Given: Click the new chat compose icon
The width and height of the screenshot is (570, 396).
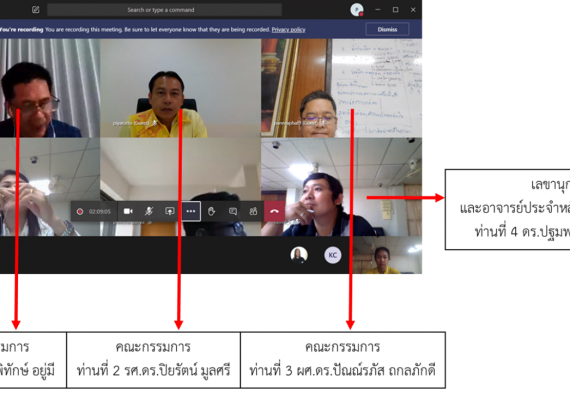Looking at the screenshot, I should [x=36, y=10].
